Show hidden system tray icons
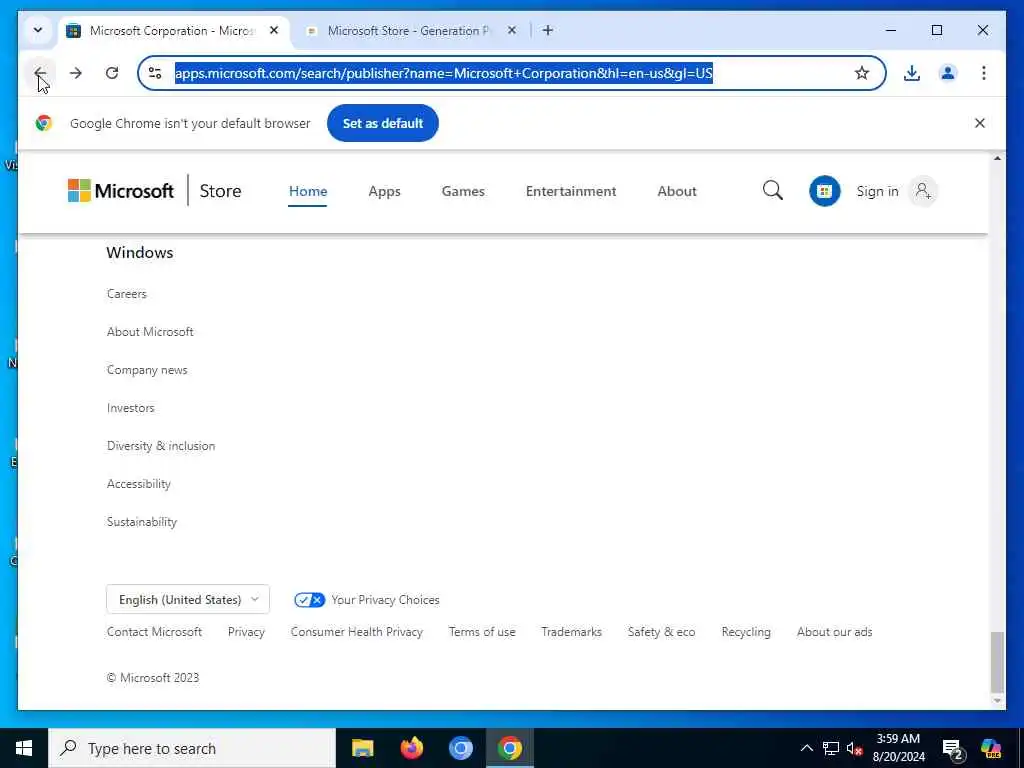Viewport: 1024px width, 768px height. pyautogui.click(x=807, y=748)
